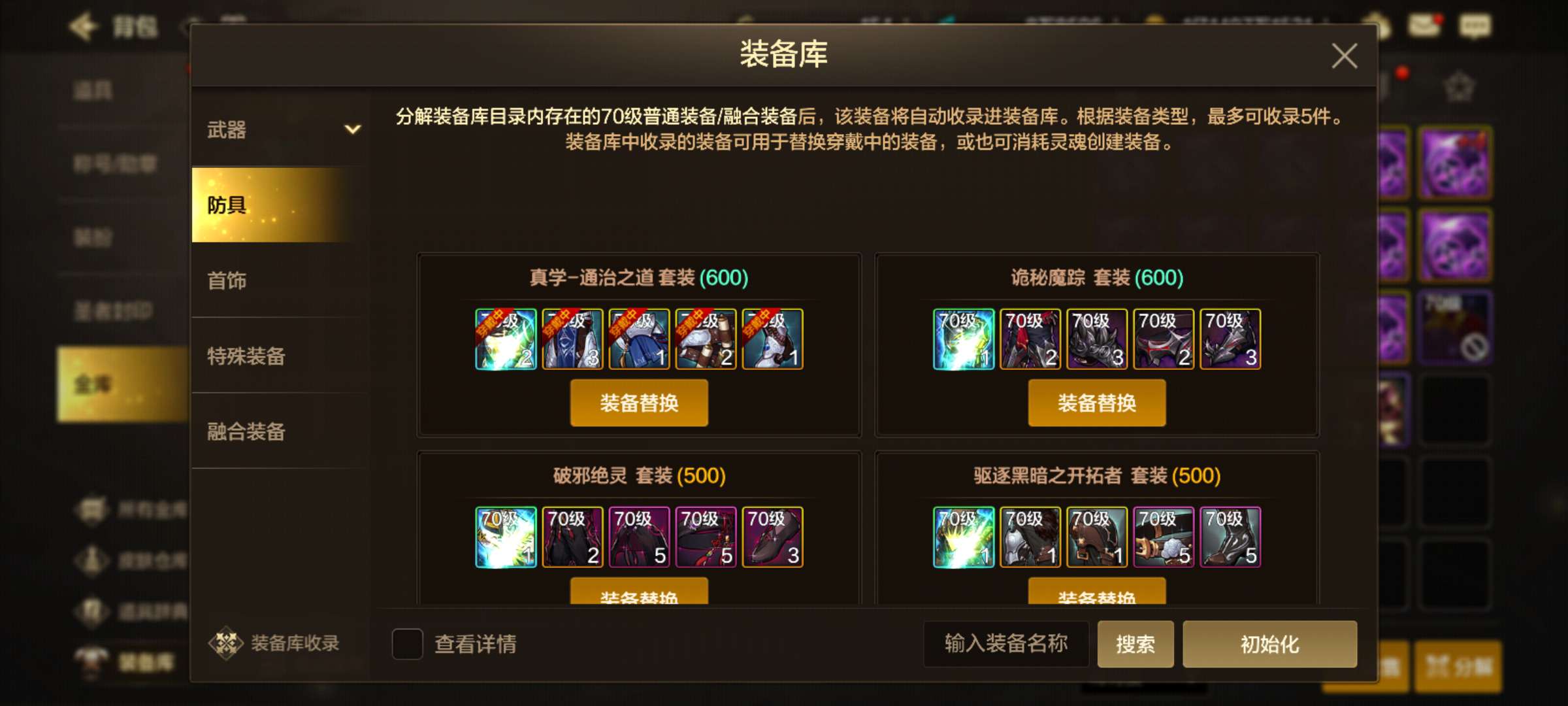Click the 装备库收录 crossed-swords icon
The height and width of the screenshot is (706, 1568).
[226, 643]
